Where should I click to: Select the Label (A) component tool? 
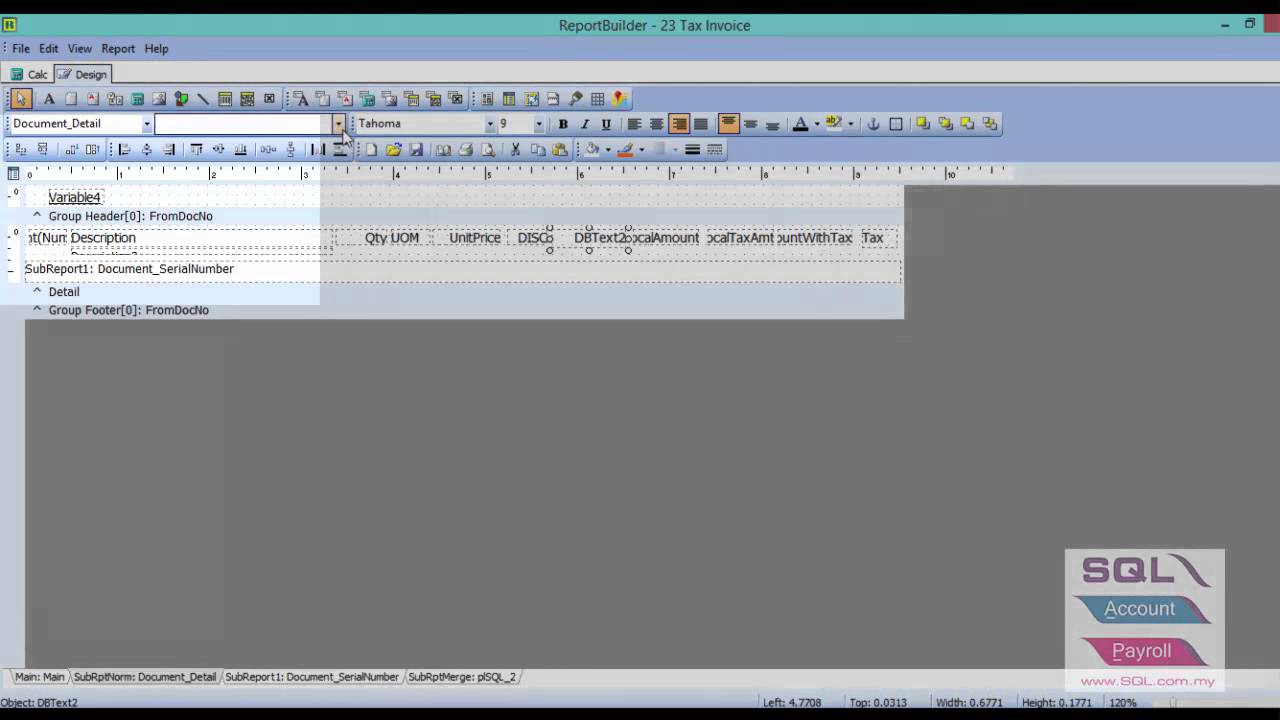tap(49, 99)
